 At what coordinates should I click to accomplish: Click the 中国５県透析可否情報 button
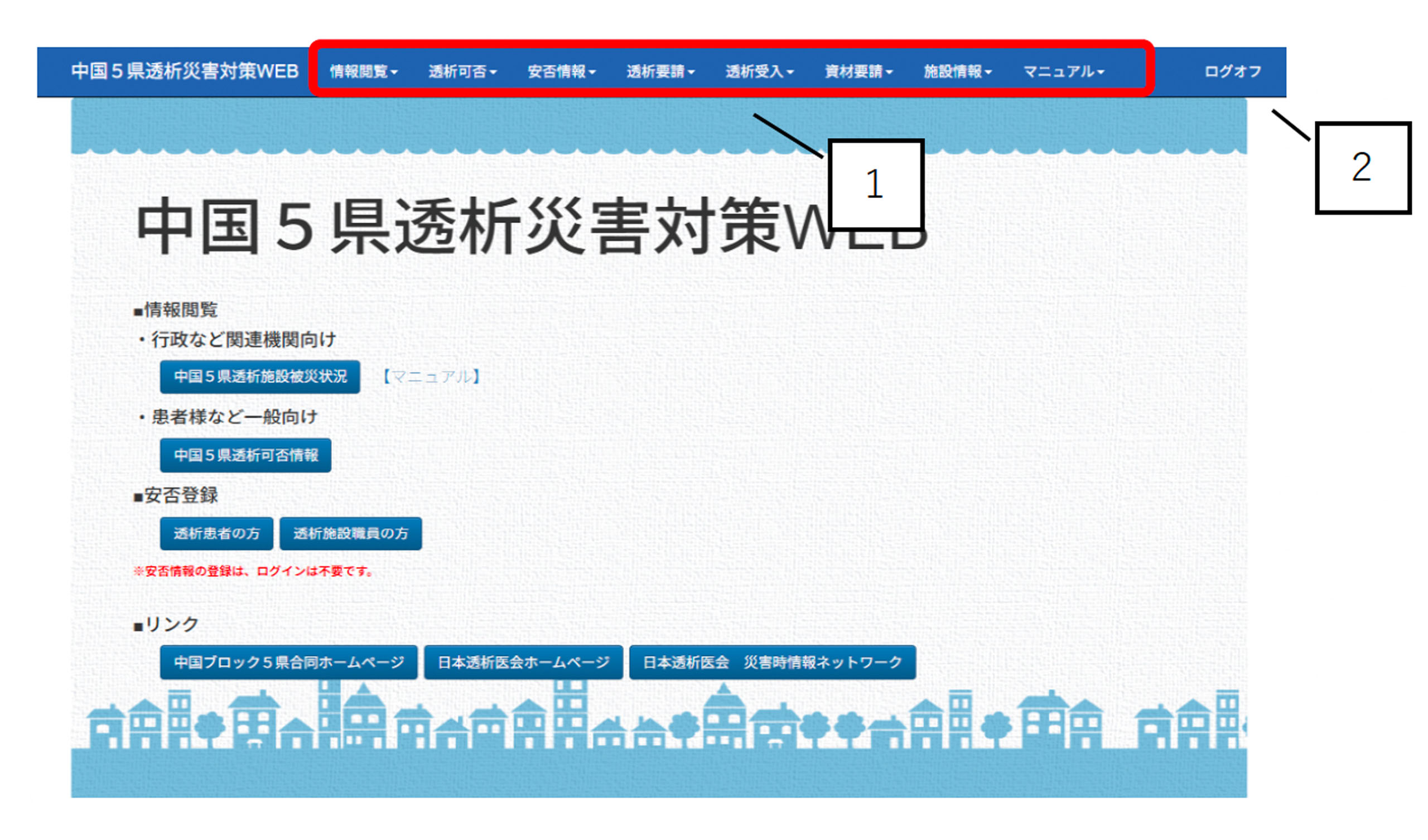click(x=246, y=455)
